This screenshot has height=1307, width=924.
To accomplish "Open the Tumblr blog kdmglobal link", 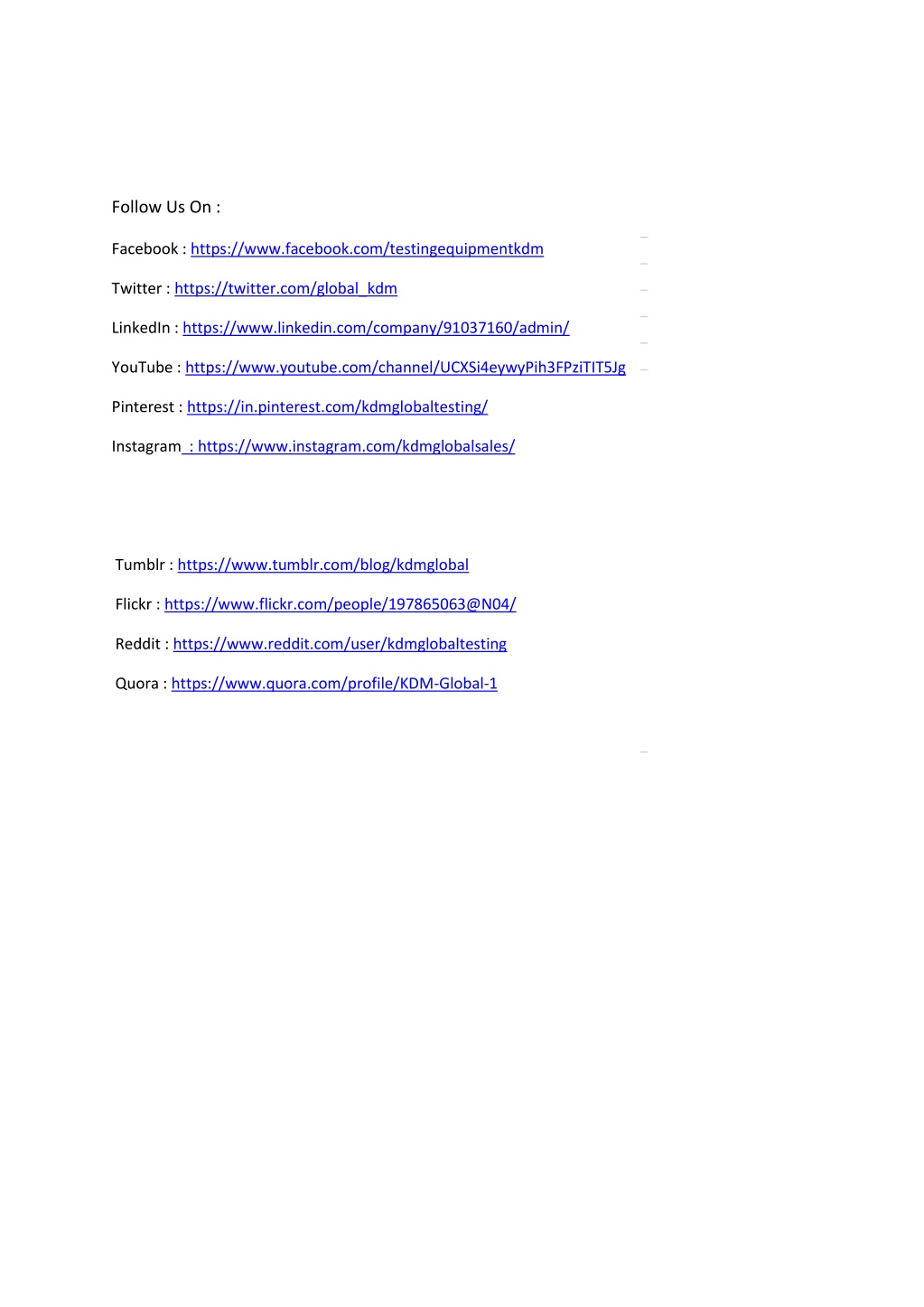I will 322,565.
